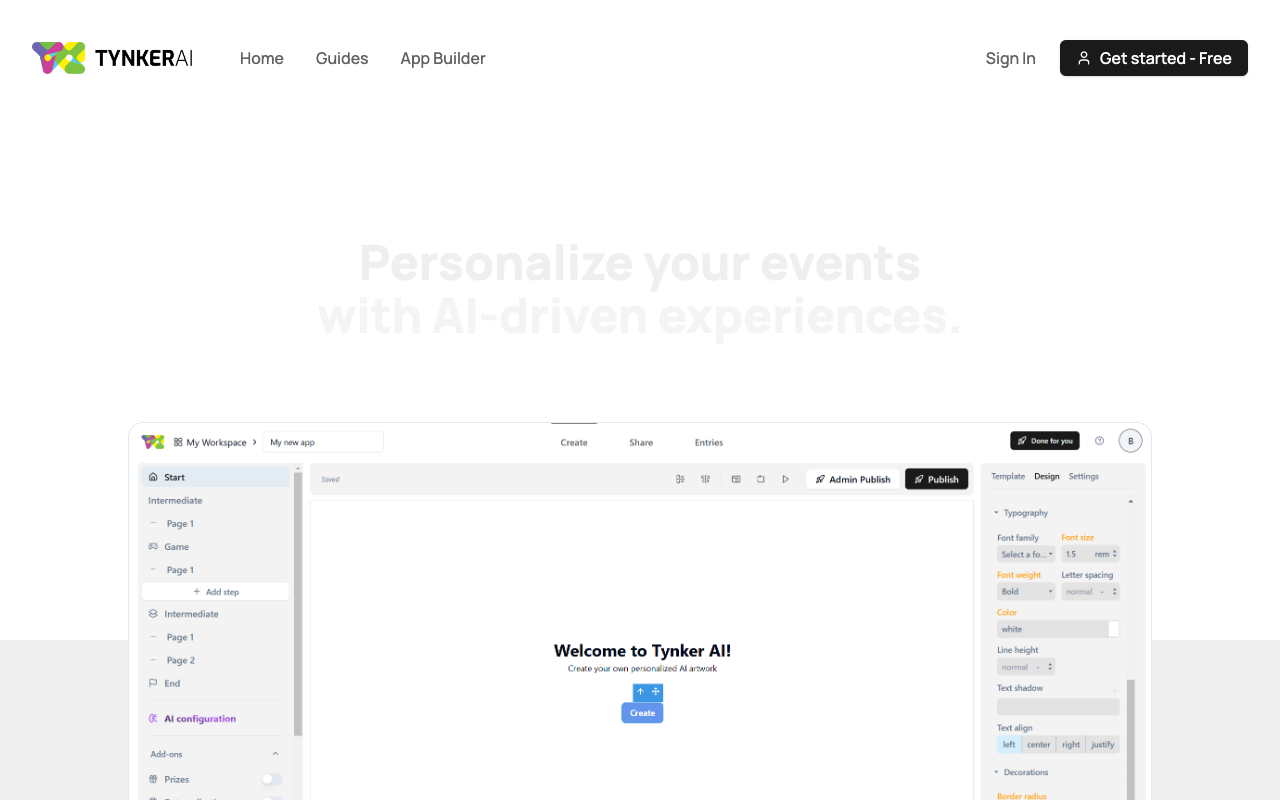Click the Sign In link
The height and width of the screenshot is (800, 1280).
coord(1010,58)
